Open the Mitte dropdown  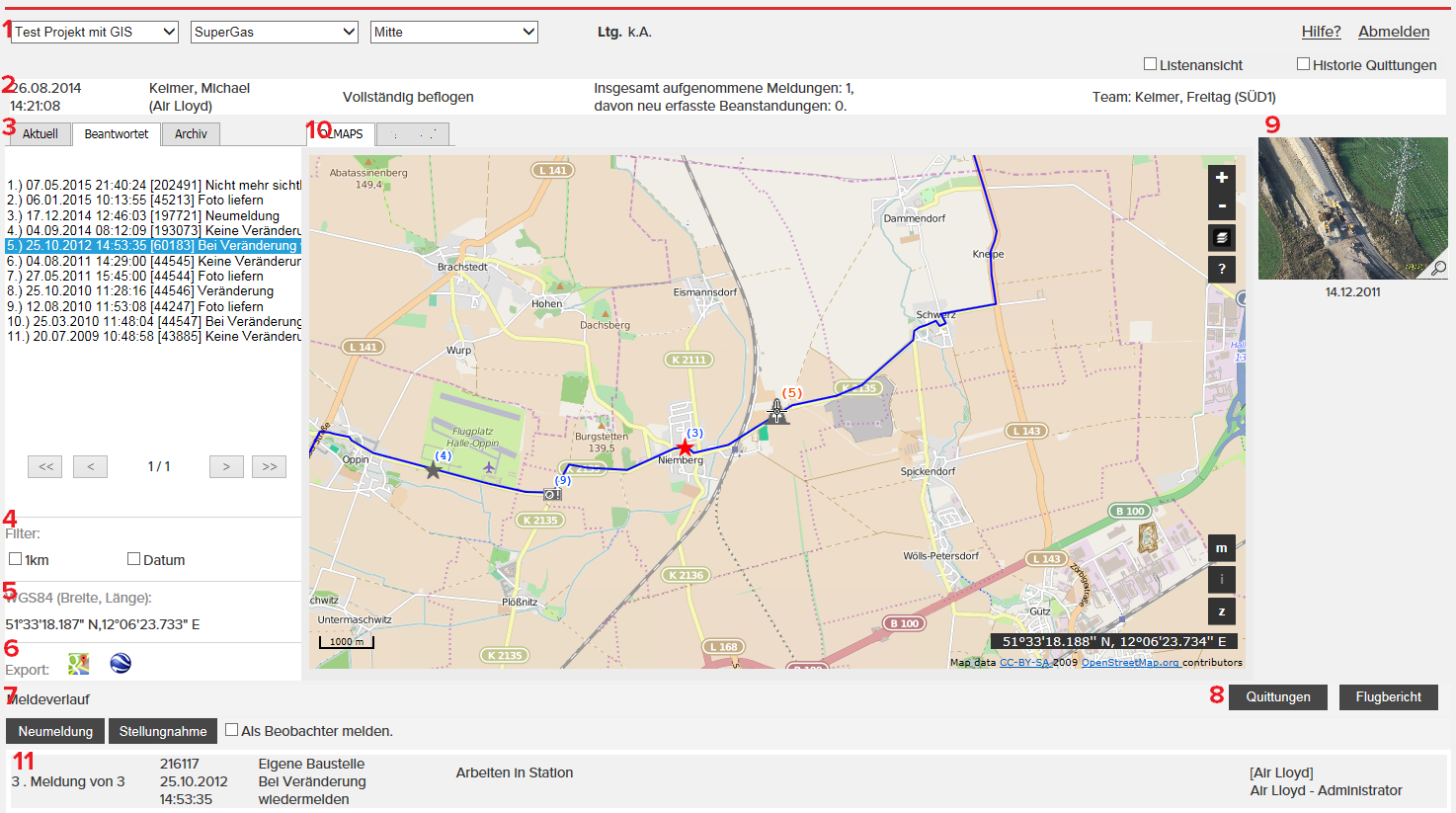tap(454, 32)
